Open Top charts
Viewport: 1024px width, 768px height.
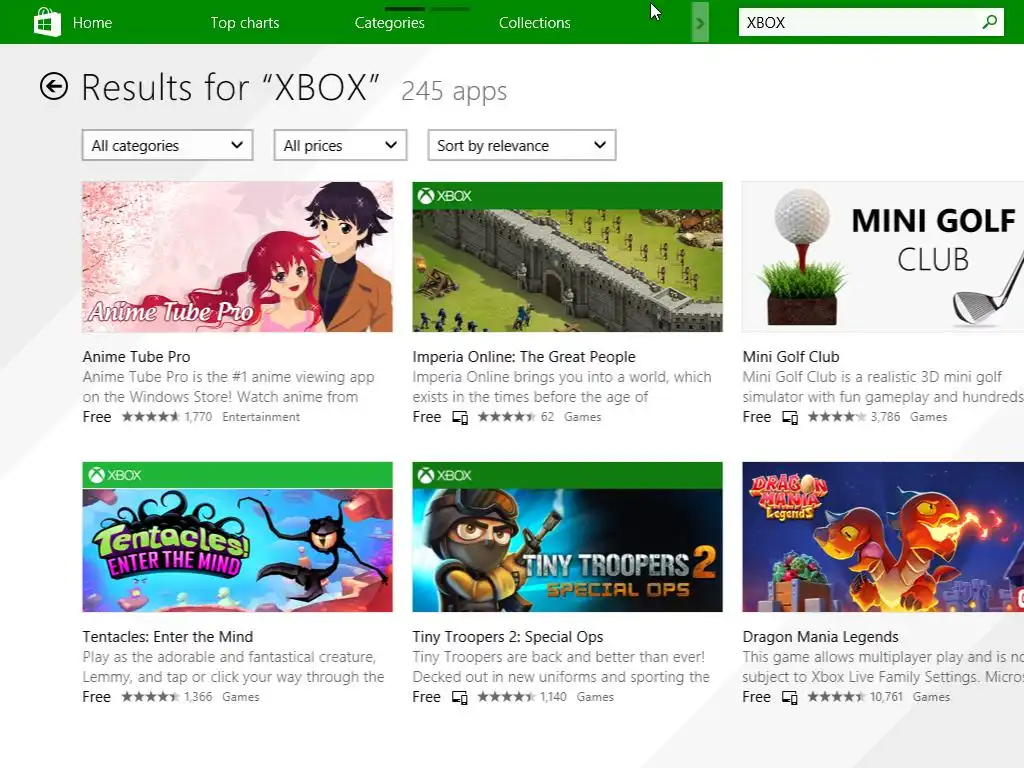(245, 23)
